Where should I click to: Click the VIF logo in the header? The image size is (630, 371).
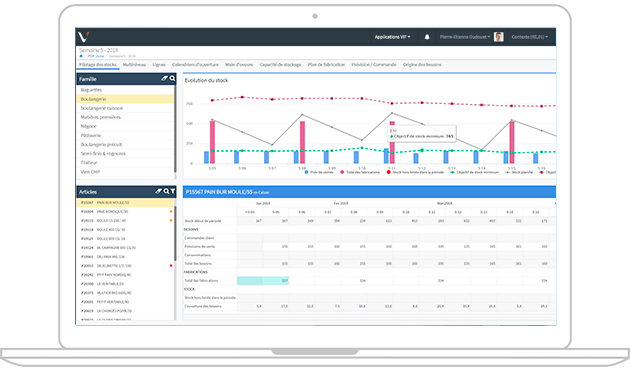(x=83, y=37)
